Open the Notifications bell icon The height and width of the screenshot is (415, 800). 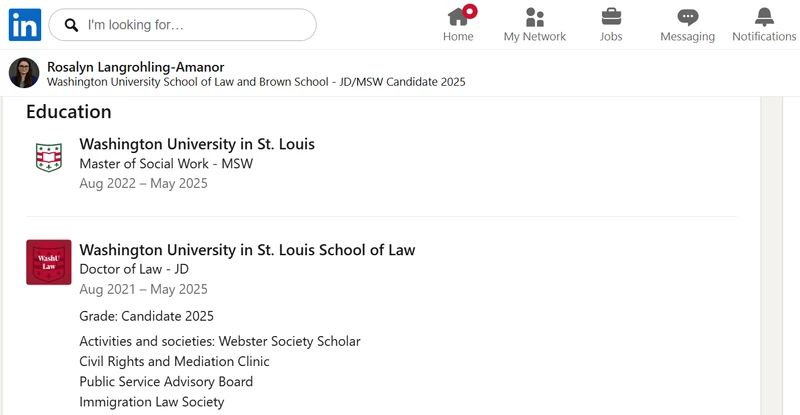(x=764, y=17)
